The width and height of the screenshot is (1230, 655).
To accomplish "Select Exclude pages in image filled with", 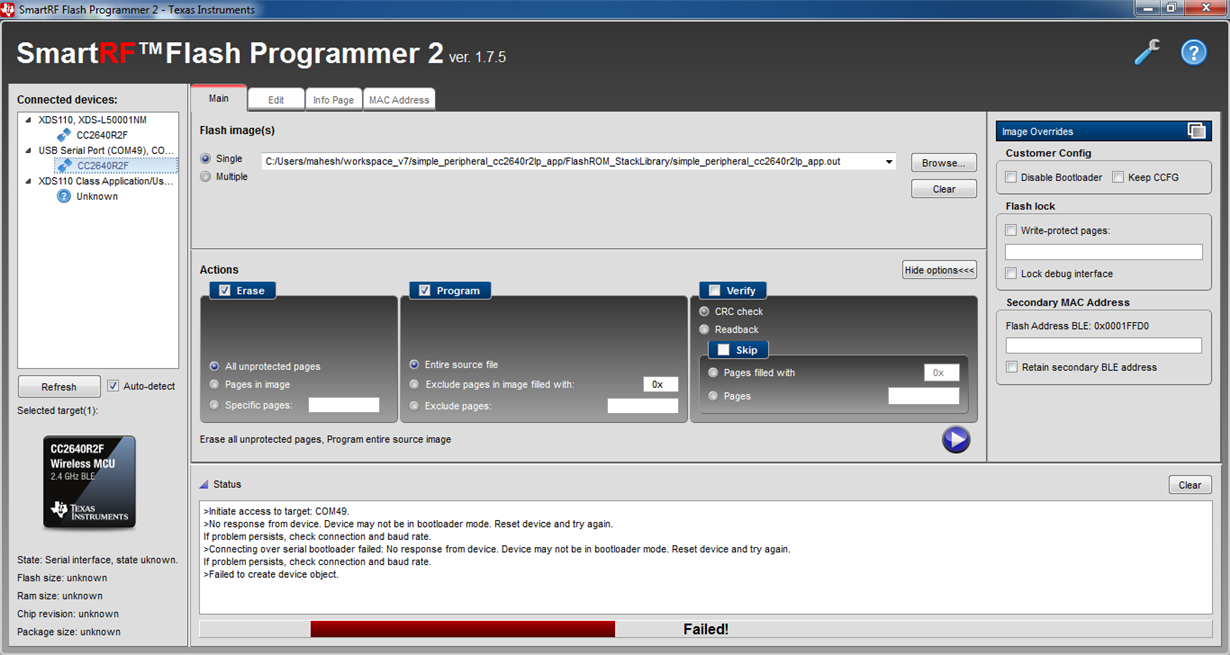I will 415,384.
